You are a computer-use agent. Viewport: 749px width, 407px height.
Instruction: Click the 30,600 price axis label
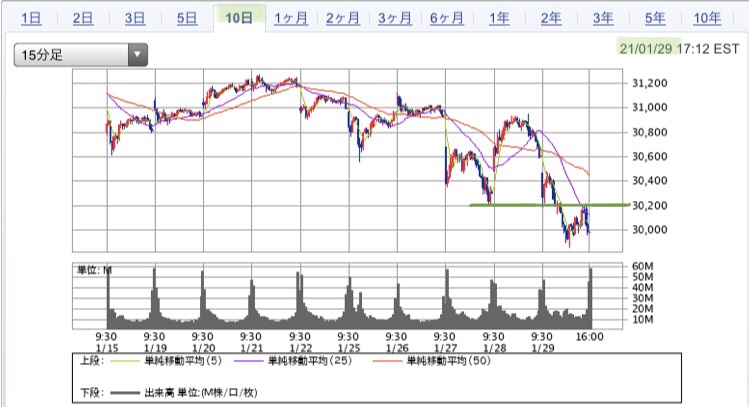pyautogui.click(x=649, y=157)
